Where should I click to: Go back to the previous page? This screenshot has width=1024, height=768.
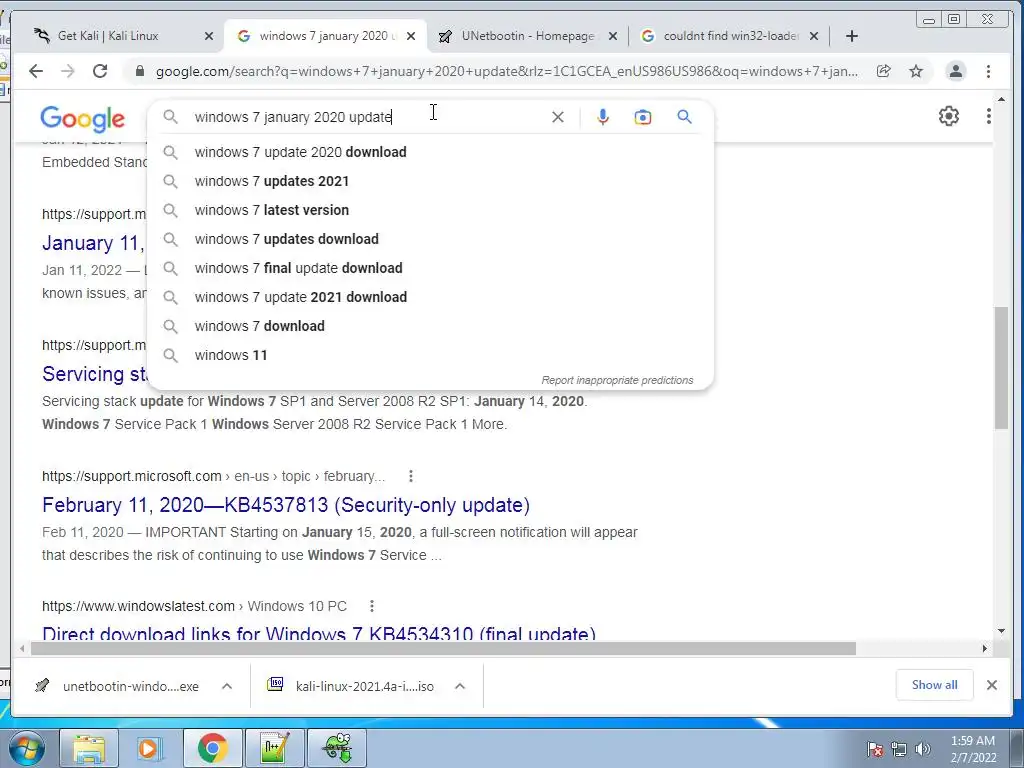coord(36,71)
